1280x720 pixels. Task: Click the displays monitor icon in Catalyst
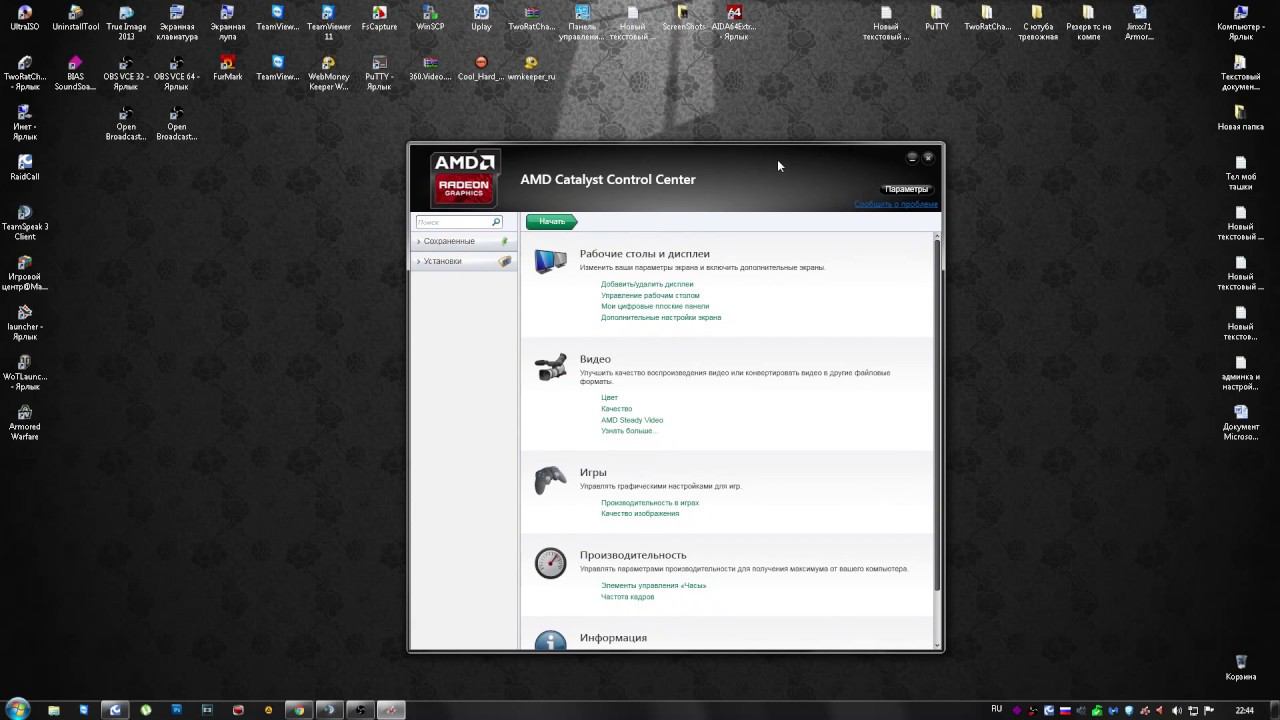pyautogui.click(x=550, y=261)
